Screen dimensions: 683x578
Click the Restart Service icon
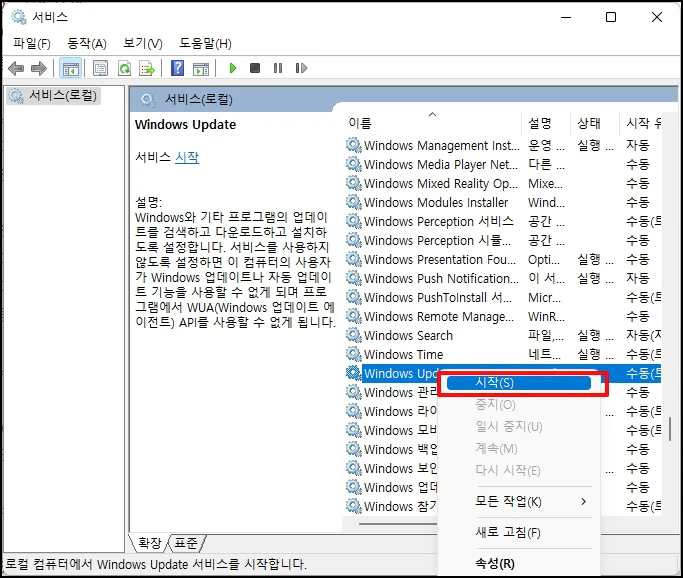(x=301, y=68)
